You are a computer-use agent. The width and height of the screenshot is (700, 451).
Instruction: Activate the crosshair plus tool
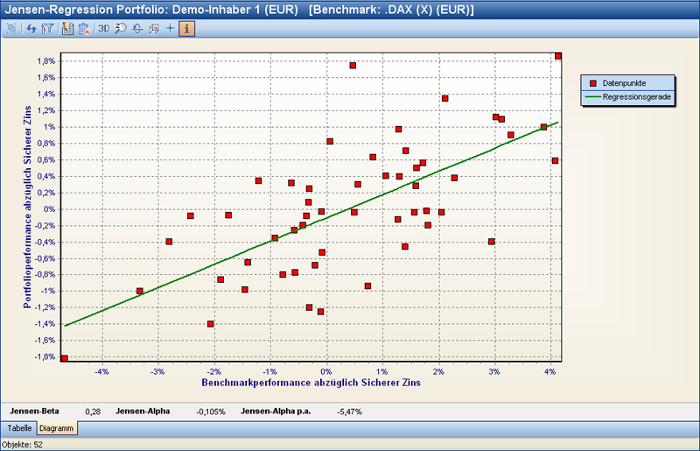click(x=170, y=28)
